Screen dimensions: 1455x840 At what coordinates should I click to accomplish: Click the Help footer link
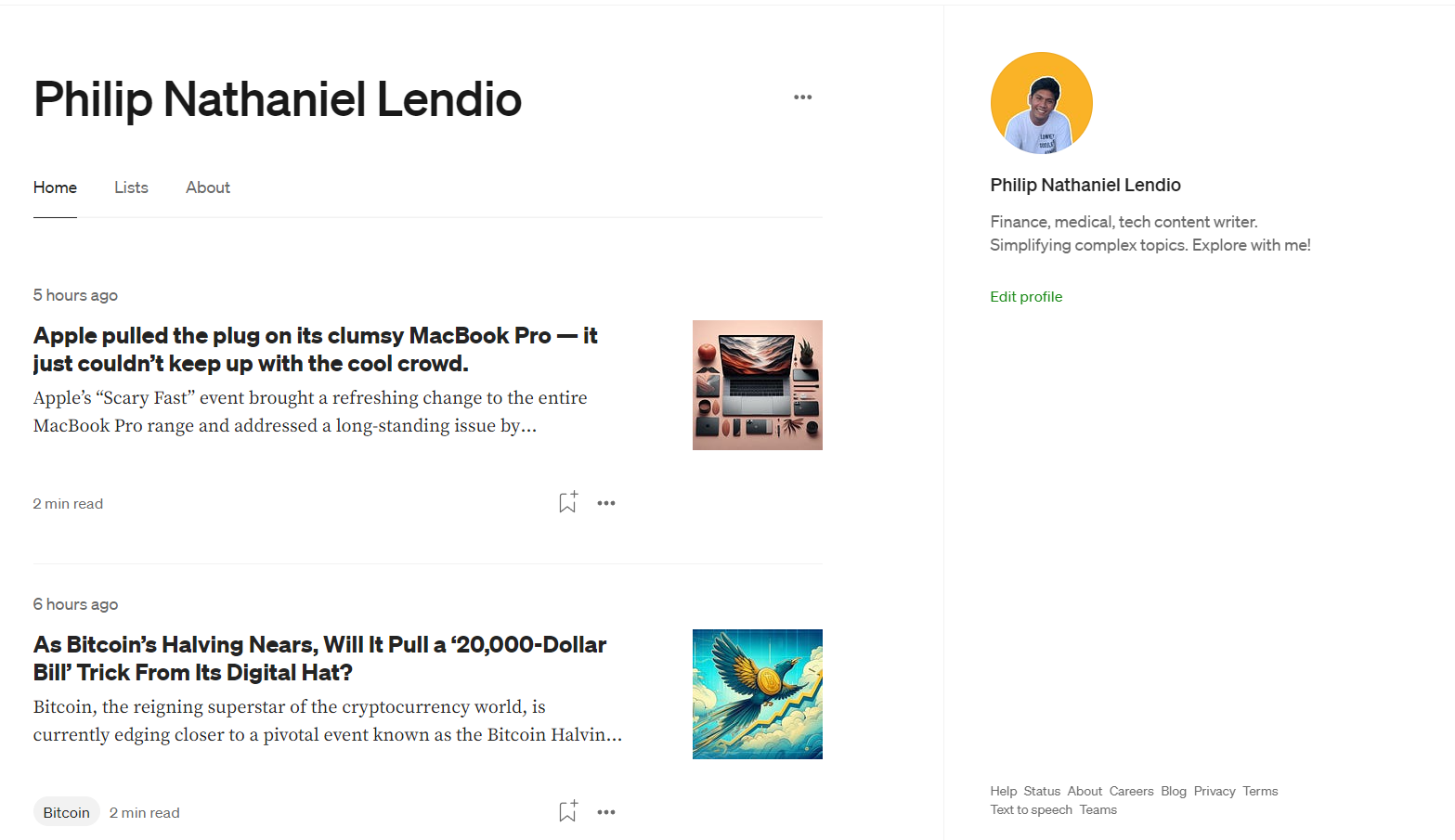tap(1003, 792)
